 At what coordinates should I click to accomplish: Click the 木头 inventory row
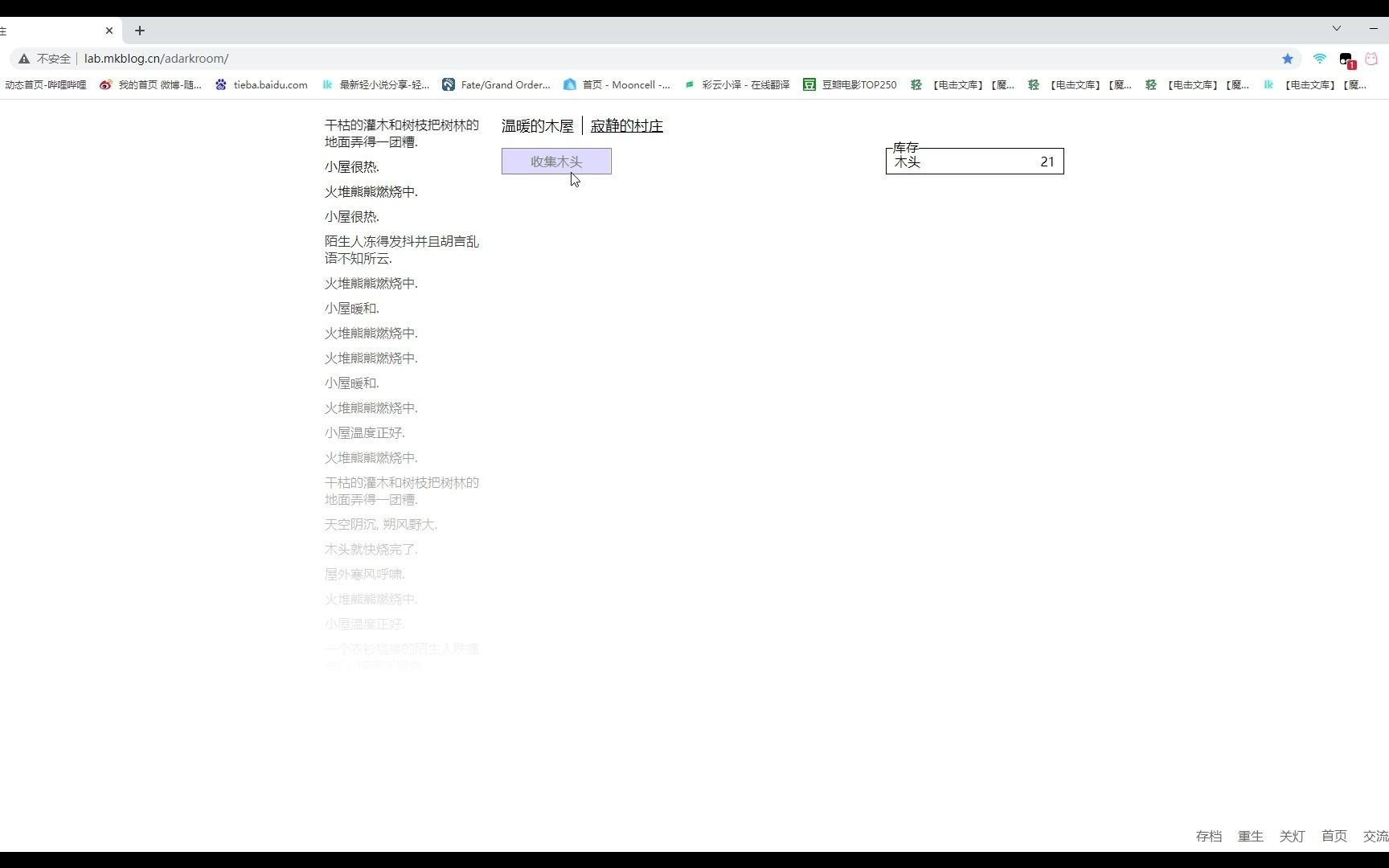tap(974, 162)
